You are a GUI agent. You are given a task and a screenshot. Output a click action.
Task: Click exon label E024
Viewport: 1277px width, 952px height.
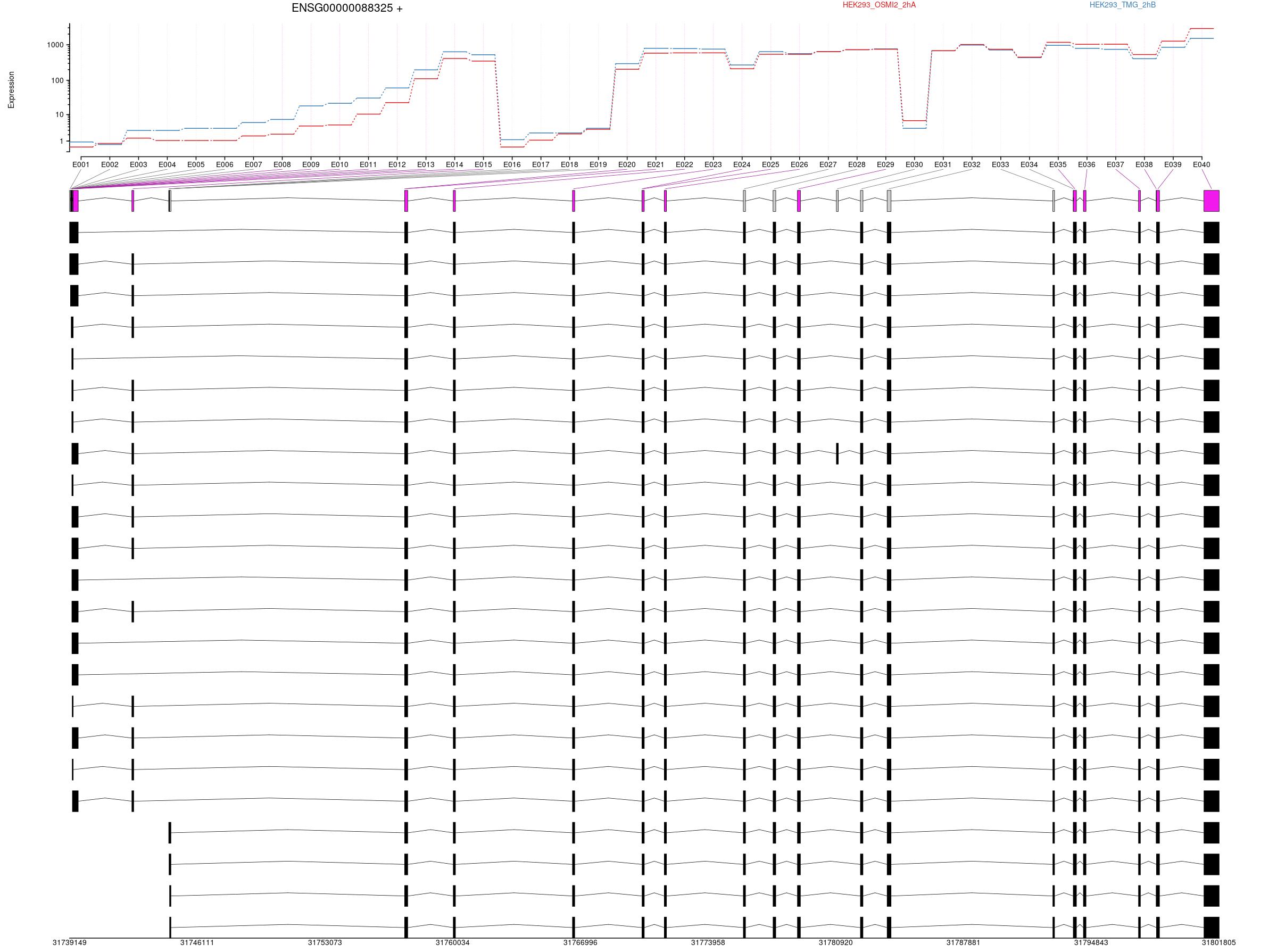742,165
